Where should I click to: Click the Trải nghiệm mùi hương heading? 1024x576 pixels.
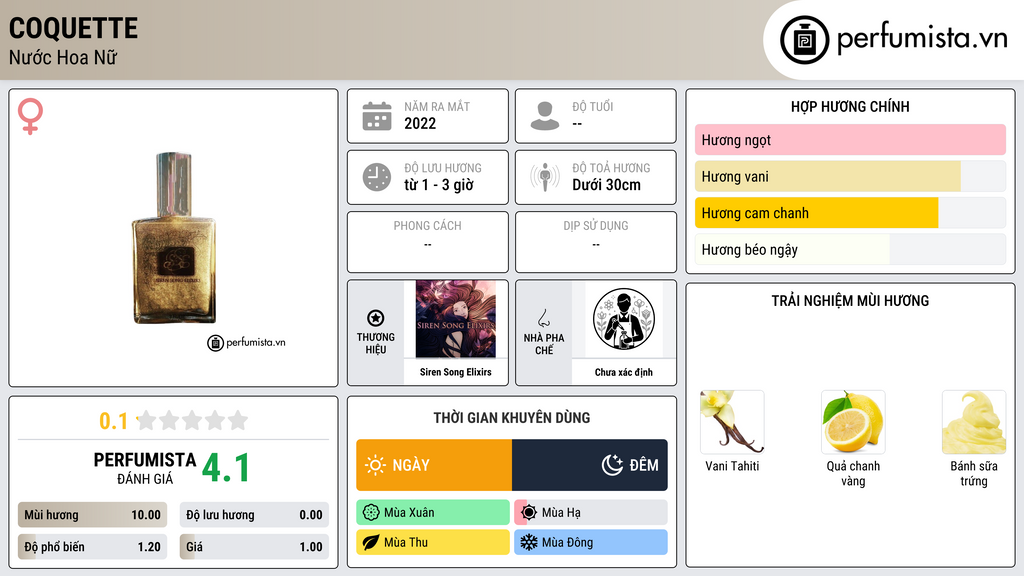(850, 301)
